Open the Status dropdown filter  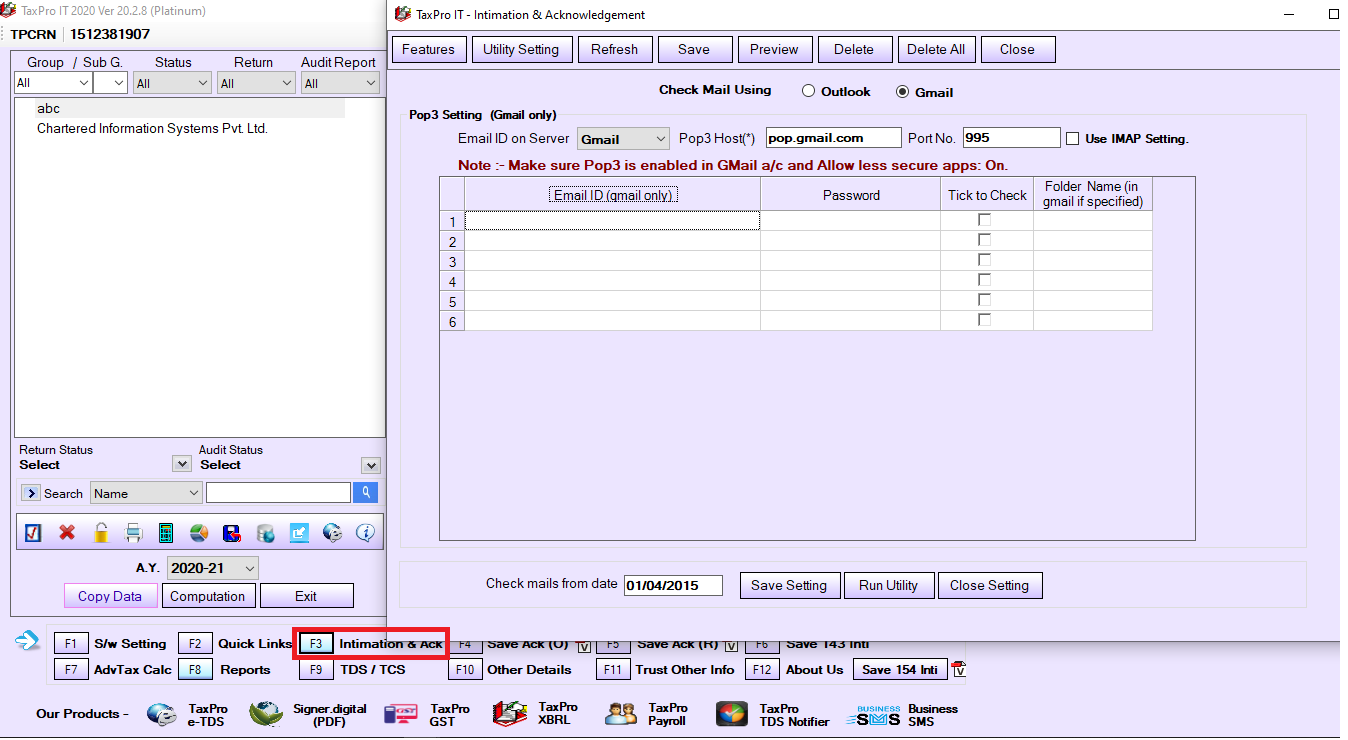(172, 83)
